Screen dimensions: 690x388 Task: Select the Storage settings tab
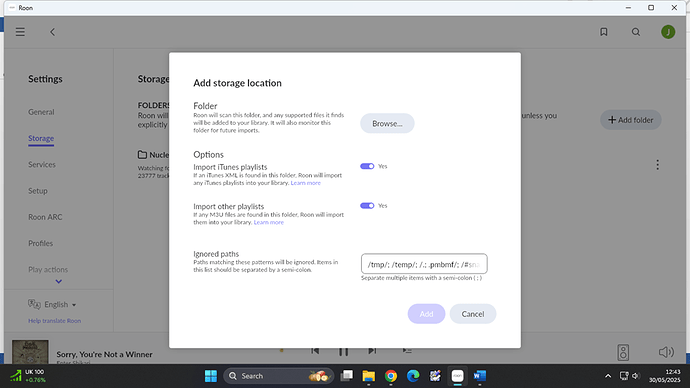point(41,138)
